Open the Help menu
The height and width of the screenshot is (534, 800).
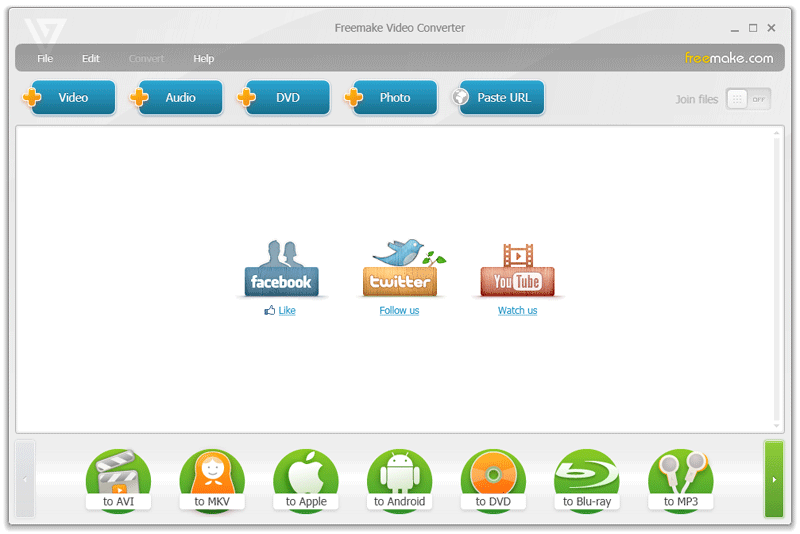[204, 59]
